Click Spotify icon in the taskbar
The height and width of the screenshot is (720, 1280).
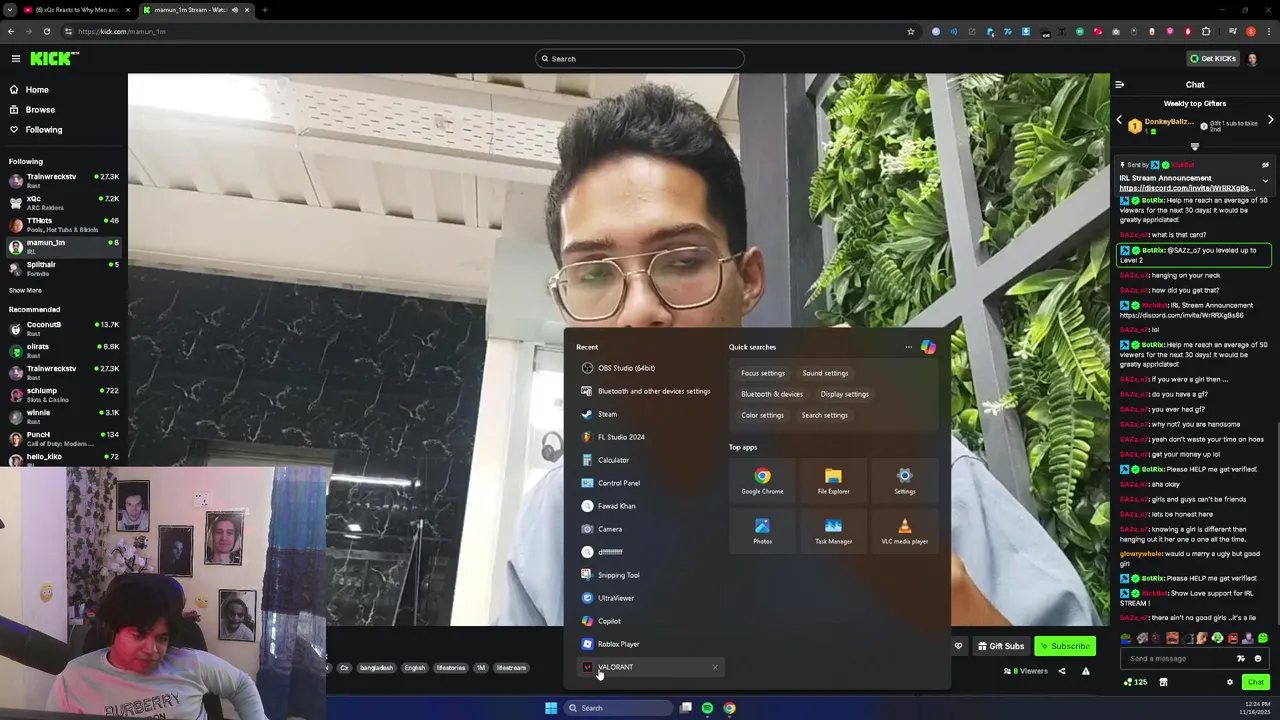point(707,708)
